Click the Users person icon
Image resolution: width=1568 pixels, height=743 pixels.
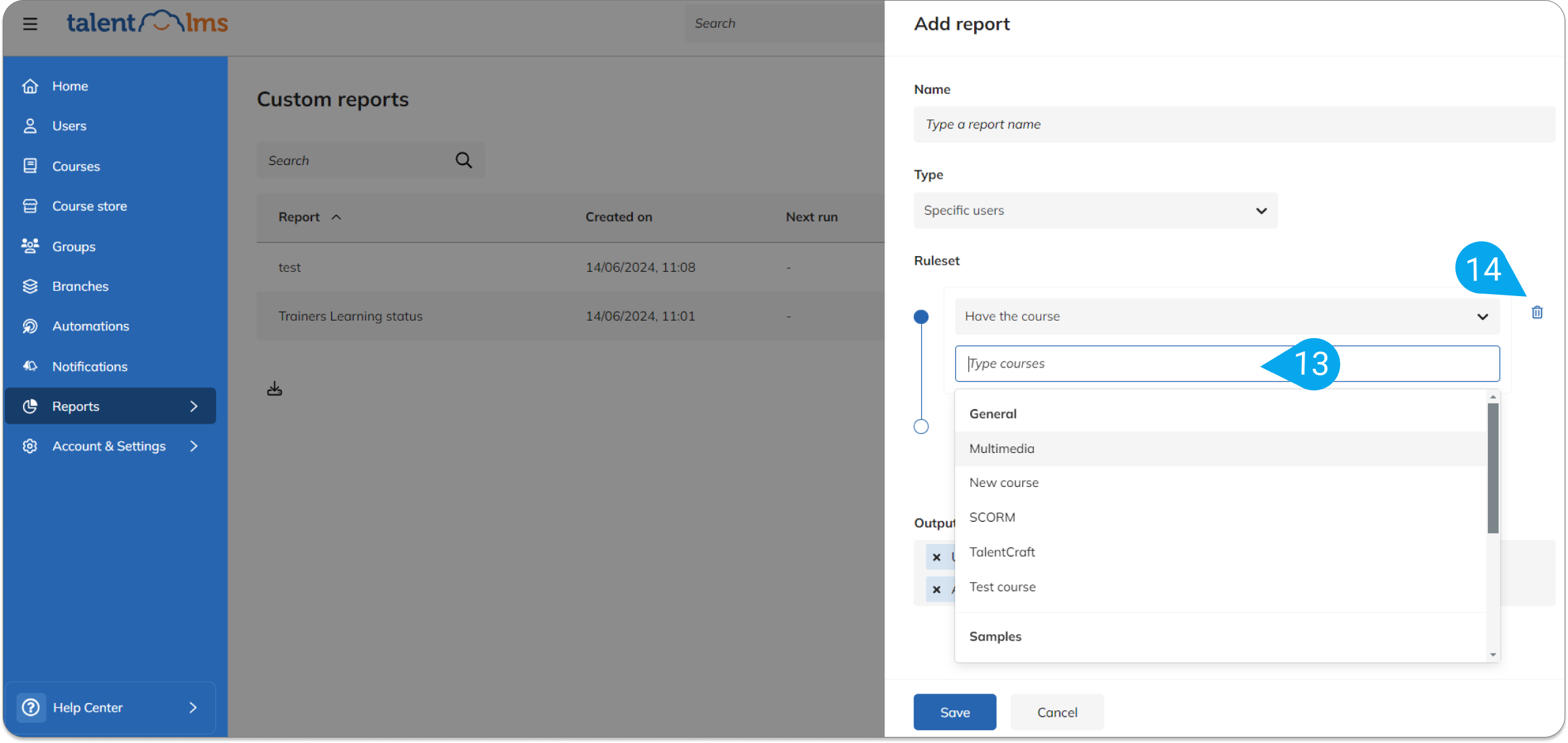[30, 126]
